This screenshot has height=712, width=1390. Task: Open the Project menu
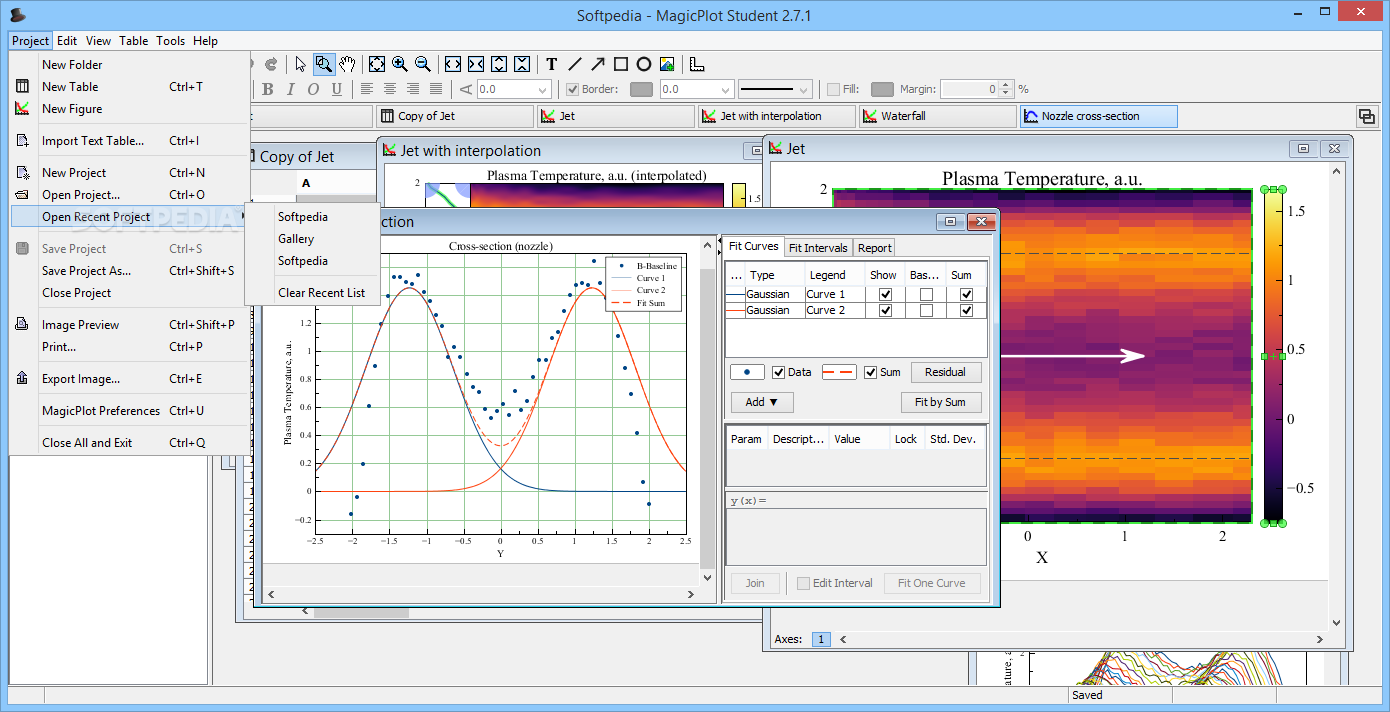pyautogui.click(x=30, y=41)
